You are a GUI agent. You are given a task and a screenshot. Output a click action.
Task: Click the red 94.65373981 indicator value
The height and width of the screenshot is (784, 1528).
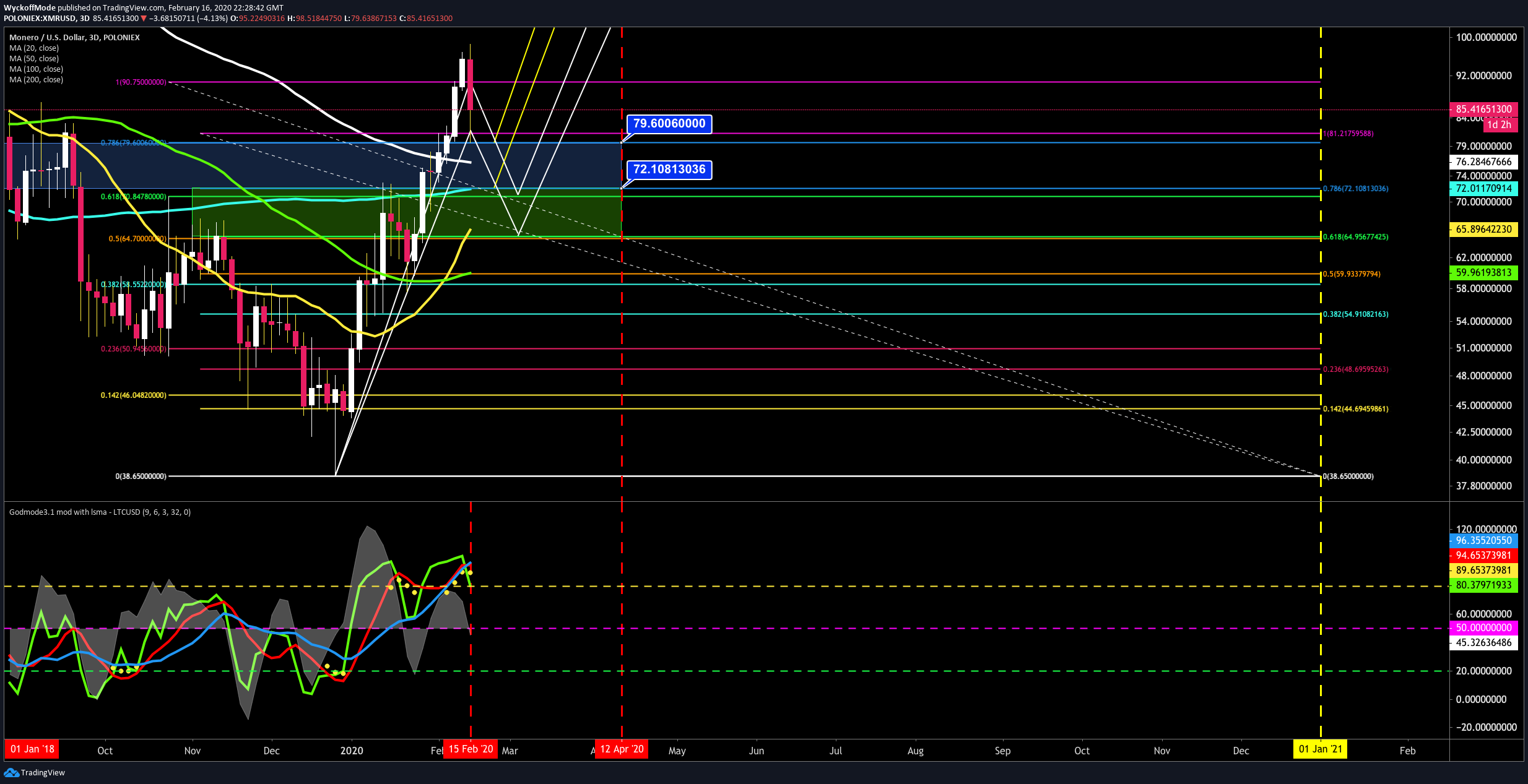[1483, 555]
